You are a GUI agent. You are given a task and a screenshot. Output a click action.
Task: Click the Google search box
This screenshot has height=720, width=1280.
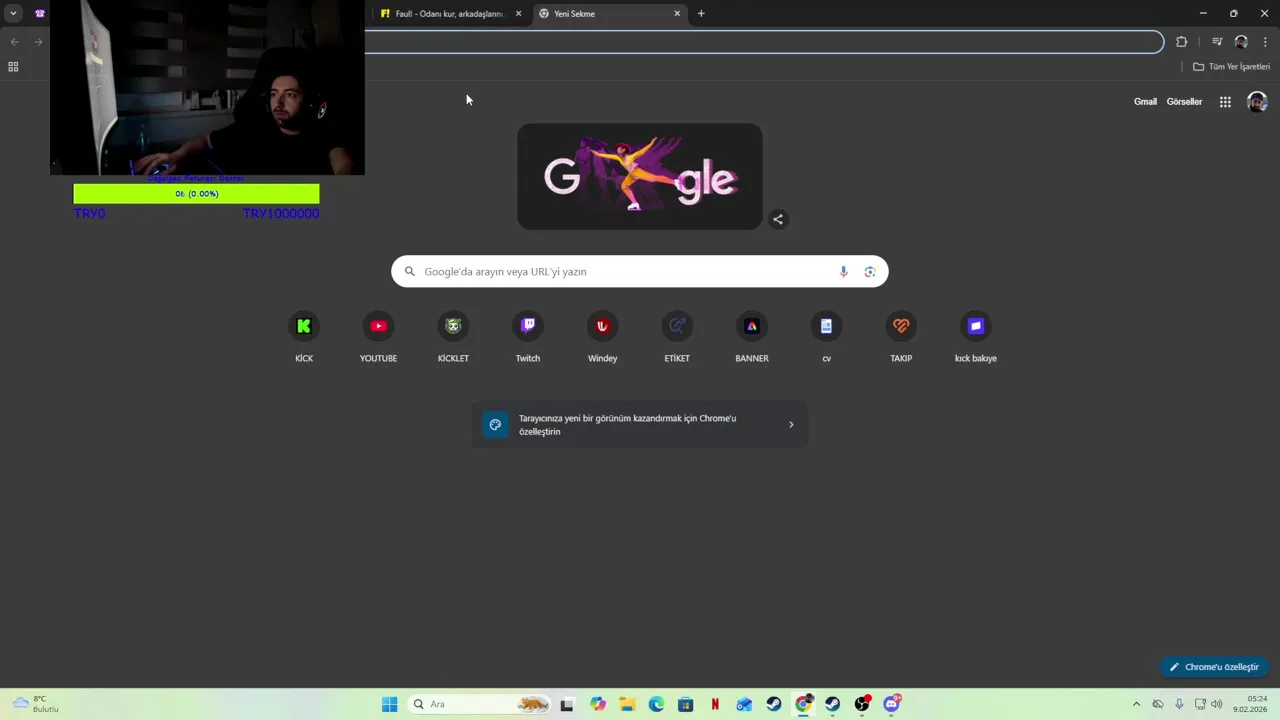point(640,272)
